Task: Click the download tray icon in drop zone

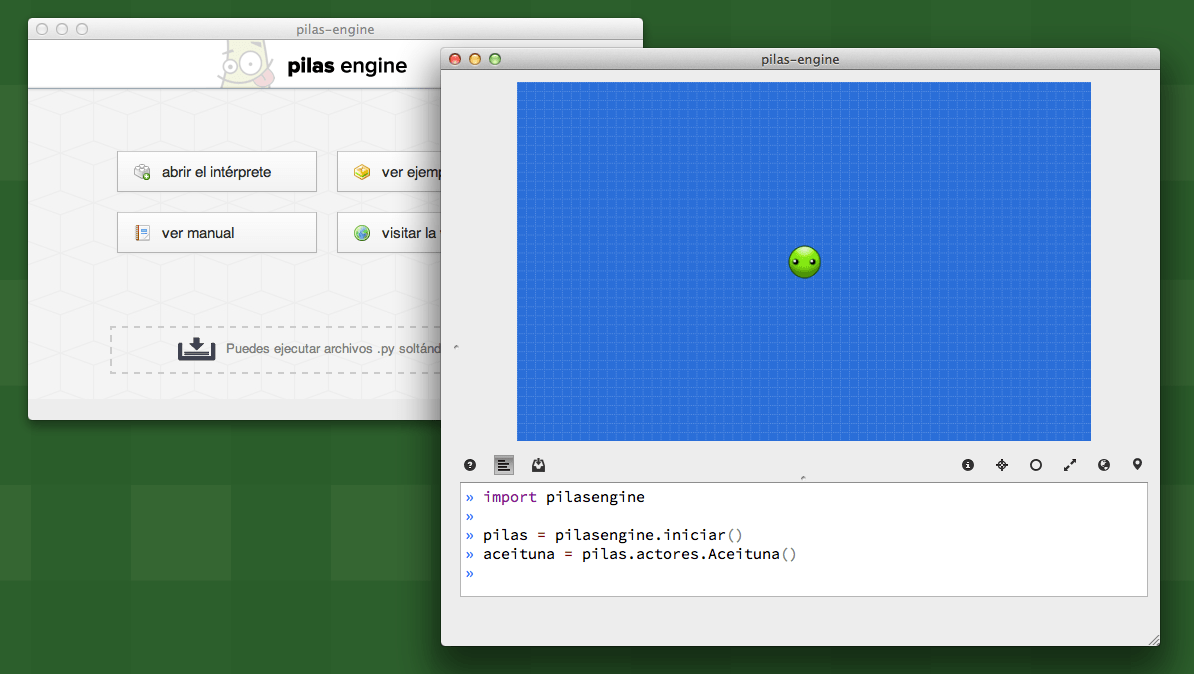Action: [x=197, y=349]
